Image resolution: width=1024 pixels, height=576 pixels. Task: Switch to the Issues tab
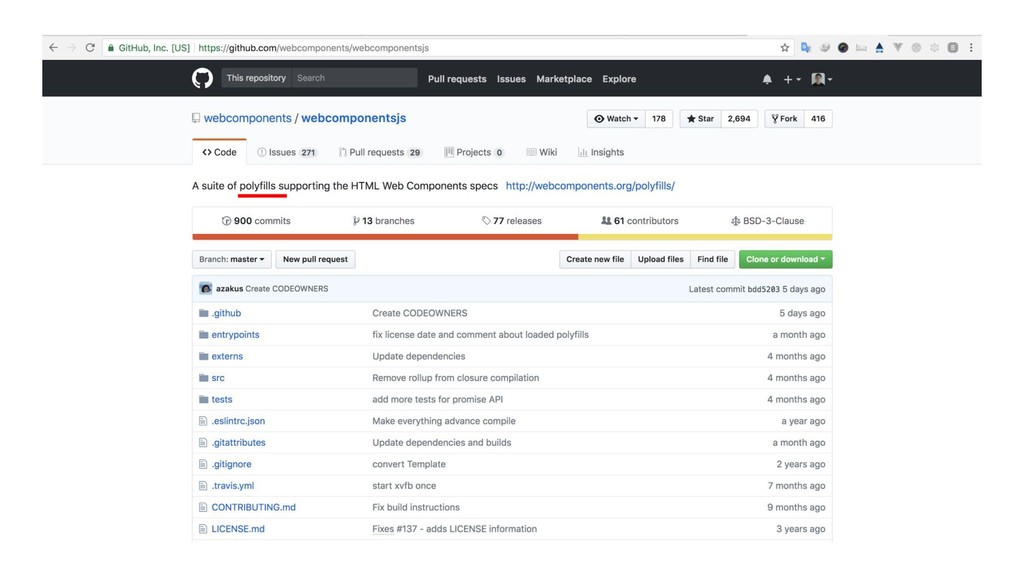point(286,152)
